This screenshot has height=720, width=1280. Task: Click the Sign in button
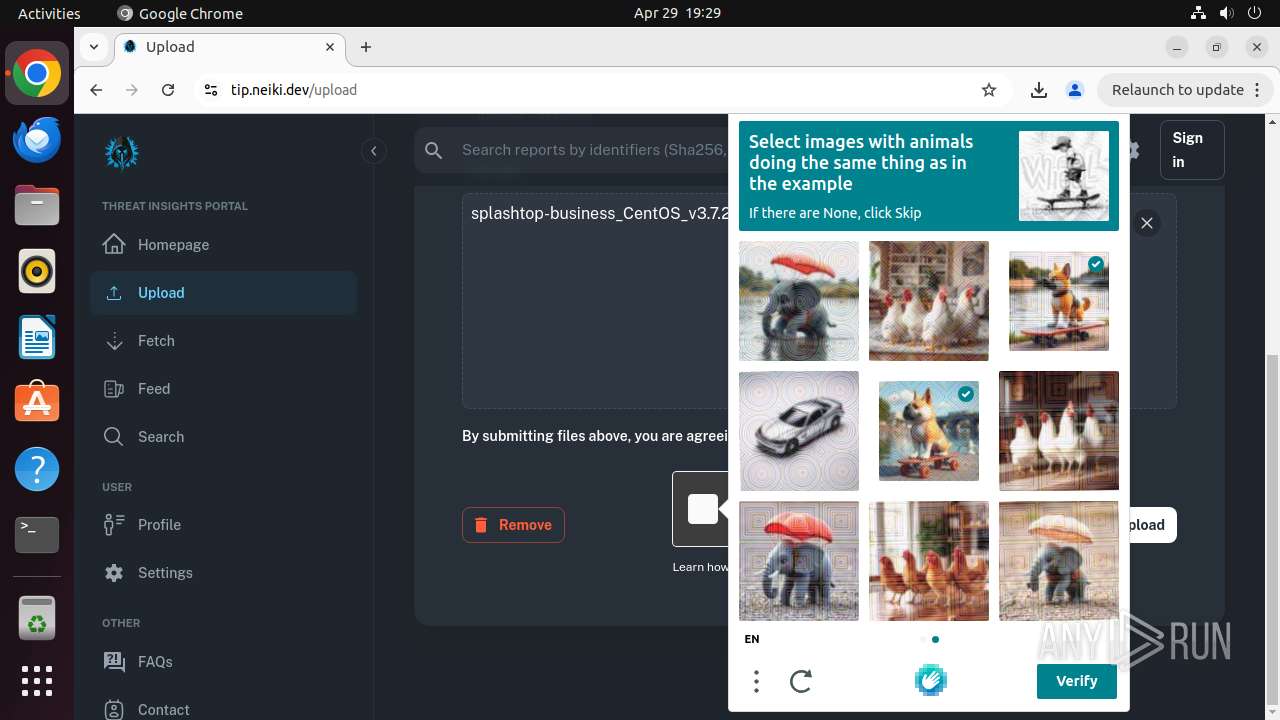coord(1192,150)
